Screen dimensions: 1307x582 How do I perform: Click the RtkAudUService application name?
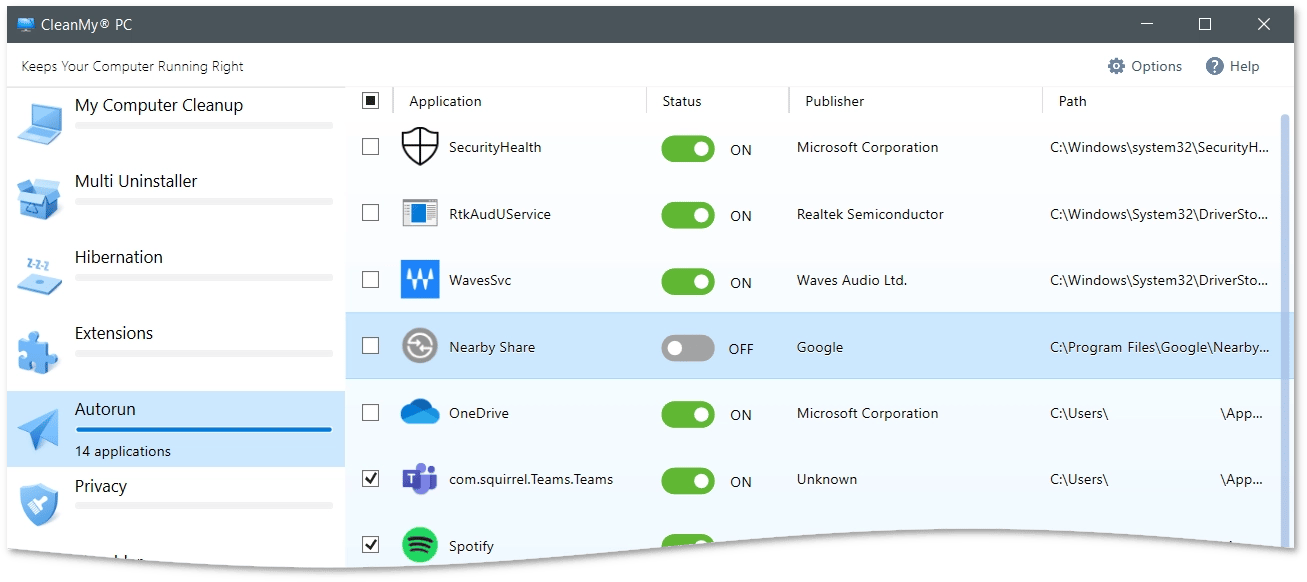pyautogui.click(x=500, y=214)
